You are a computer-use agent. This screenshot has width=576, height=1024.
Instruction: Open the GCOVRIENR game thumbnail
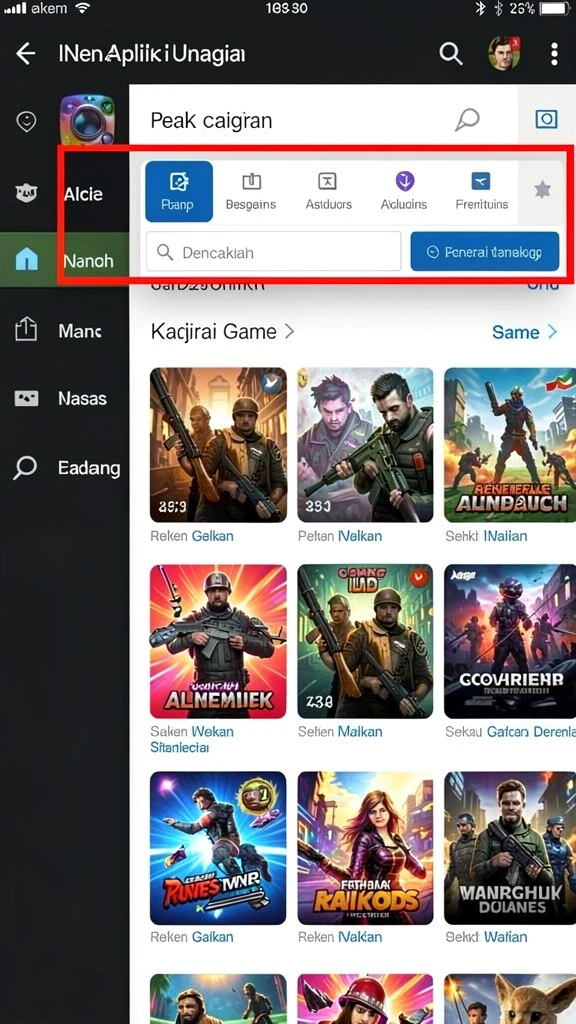coord(510,641)
